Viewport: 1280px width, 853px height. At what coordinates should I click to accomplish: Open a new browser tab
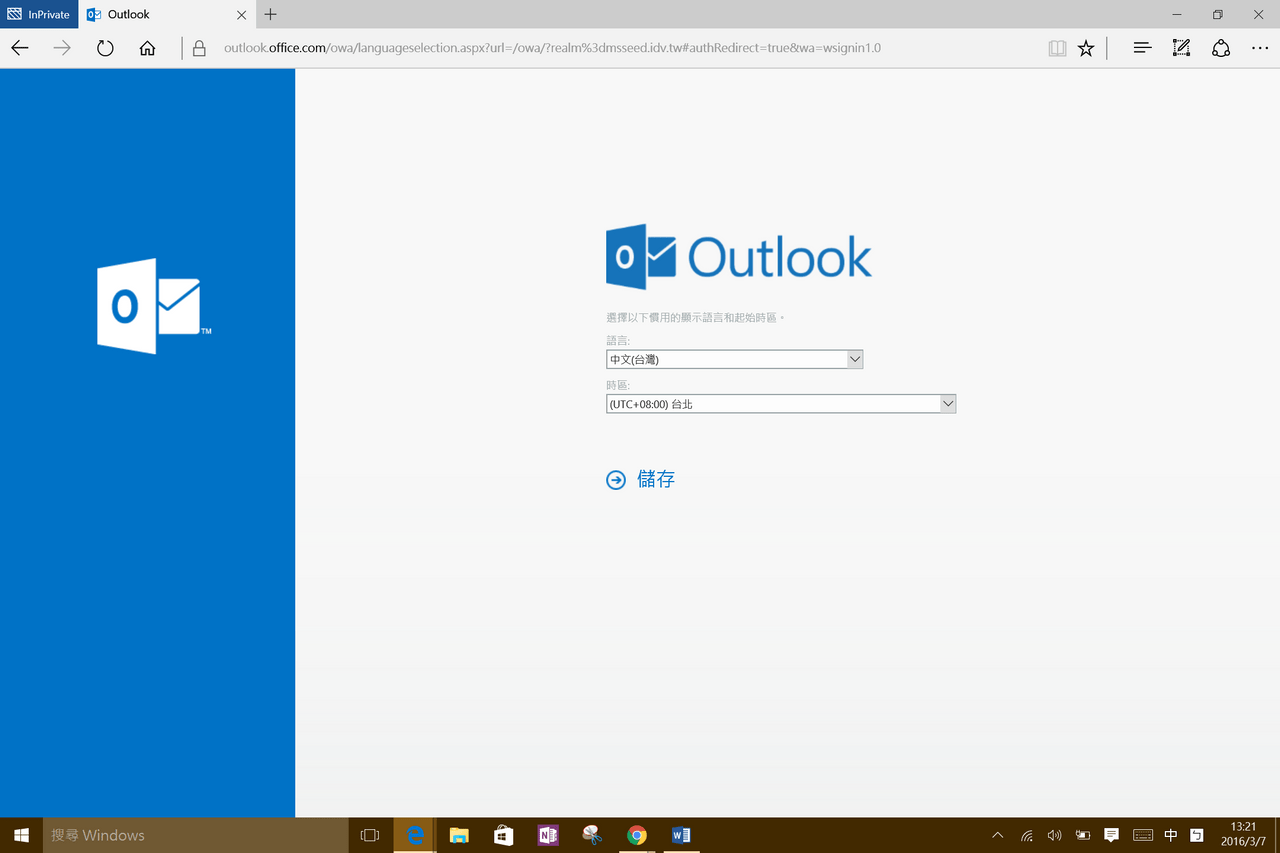(271, 14)
